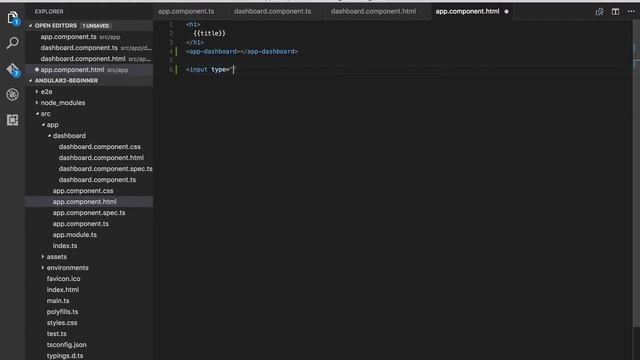Switch to the dashboard.component.html tab
This screenshot has height=360, width=640.
373,11
